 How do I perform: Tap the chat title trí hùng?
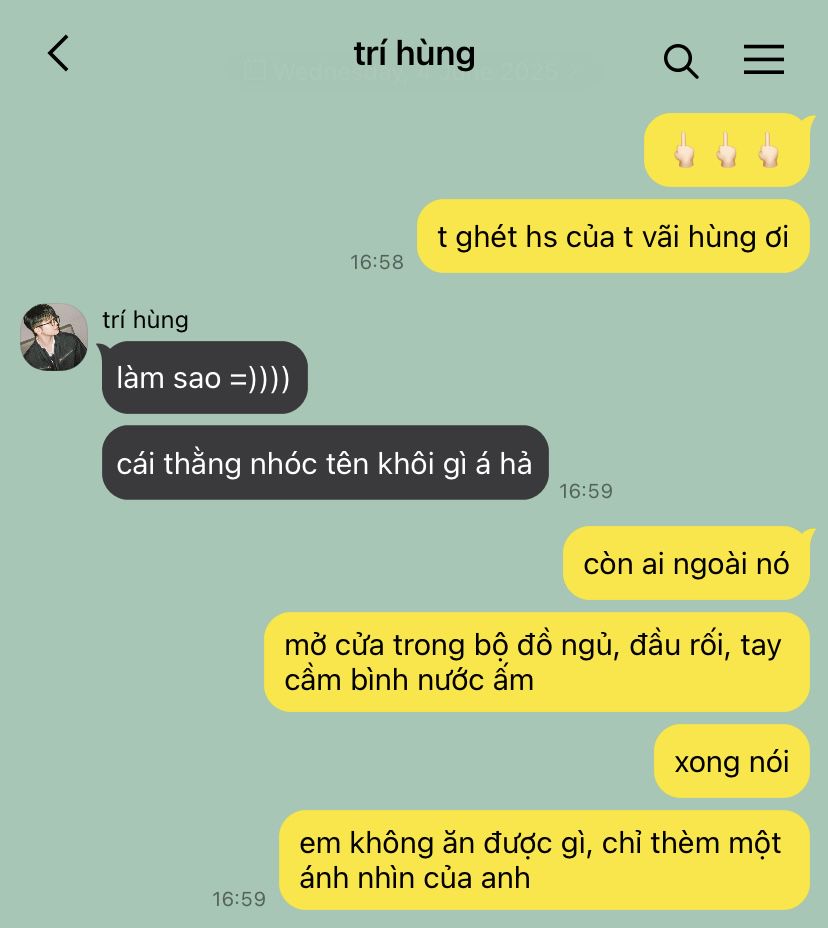click(x=414, y=53)
